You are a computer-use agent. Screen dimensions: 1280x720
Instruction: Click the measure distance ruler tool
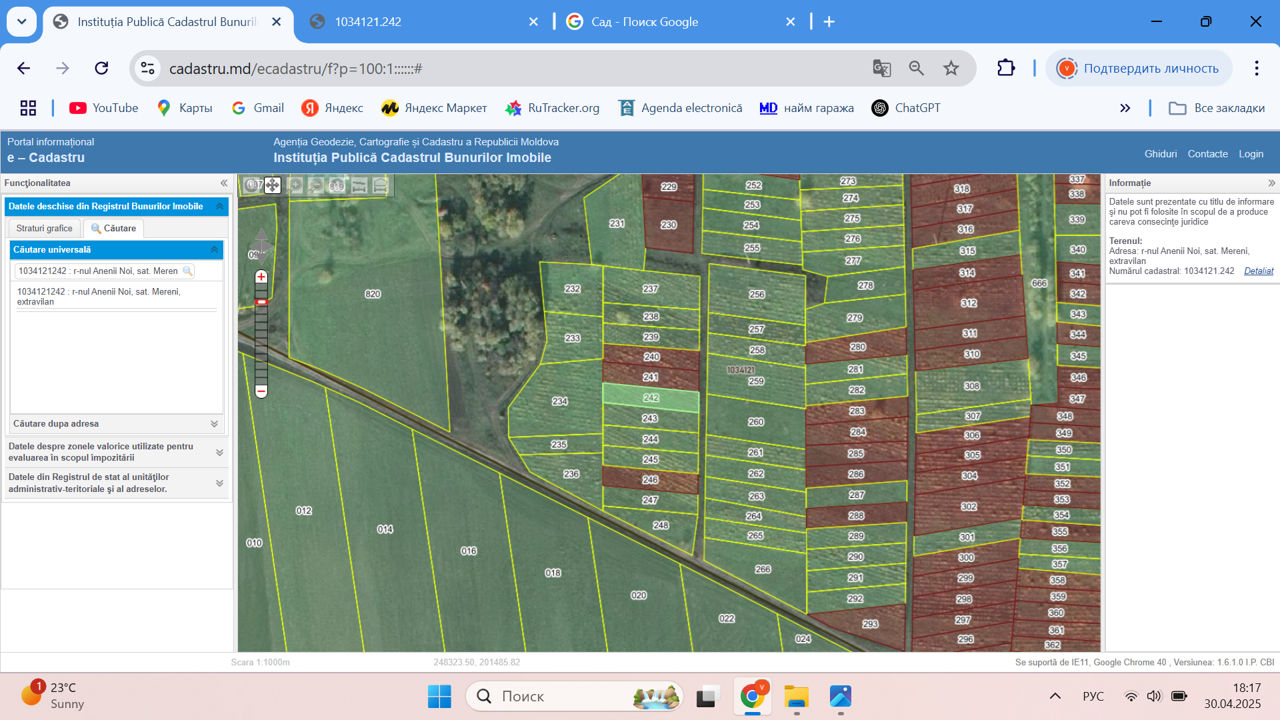358,185
